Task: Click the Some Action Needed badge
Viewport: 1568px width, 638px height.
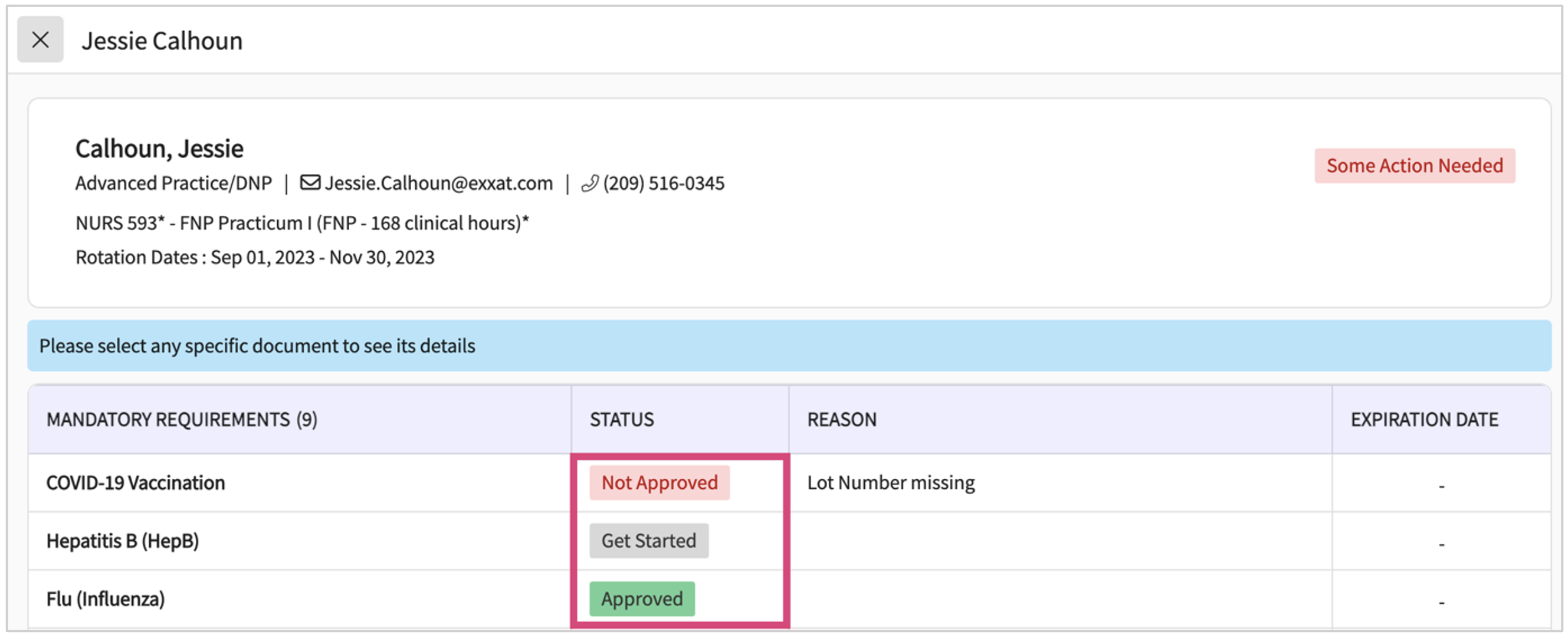Action: [1414, 166]
